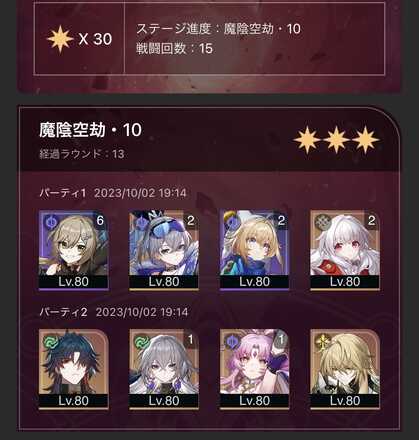Open the blonde character portrait in Party 1

(255, 250)
